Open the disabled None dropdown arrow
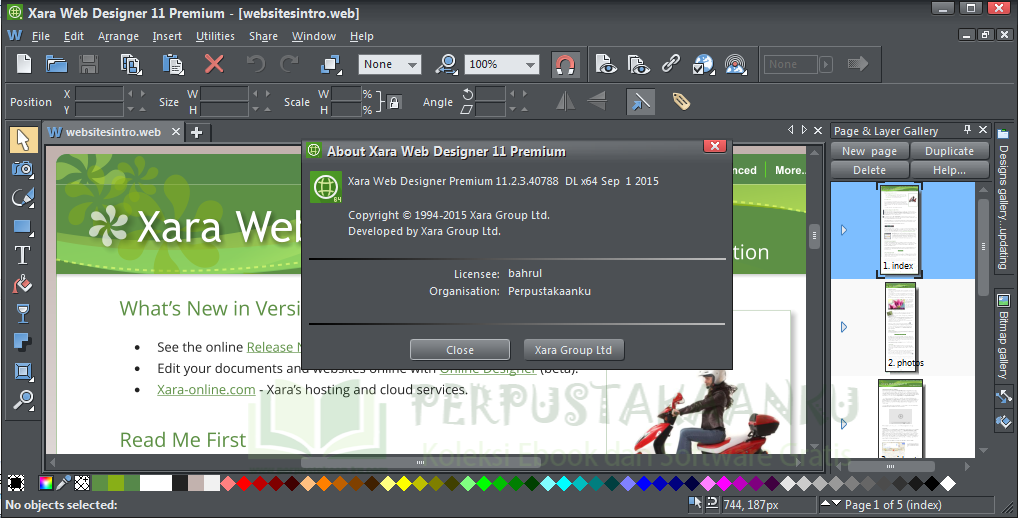The image size is (1018, 518). pyautogui.click(x=826, y=64)
